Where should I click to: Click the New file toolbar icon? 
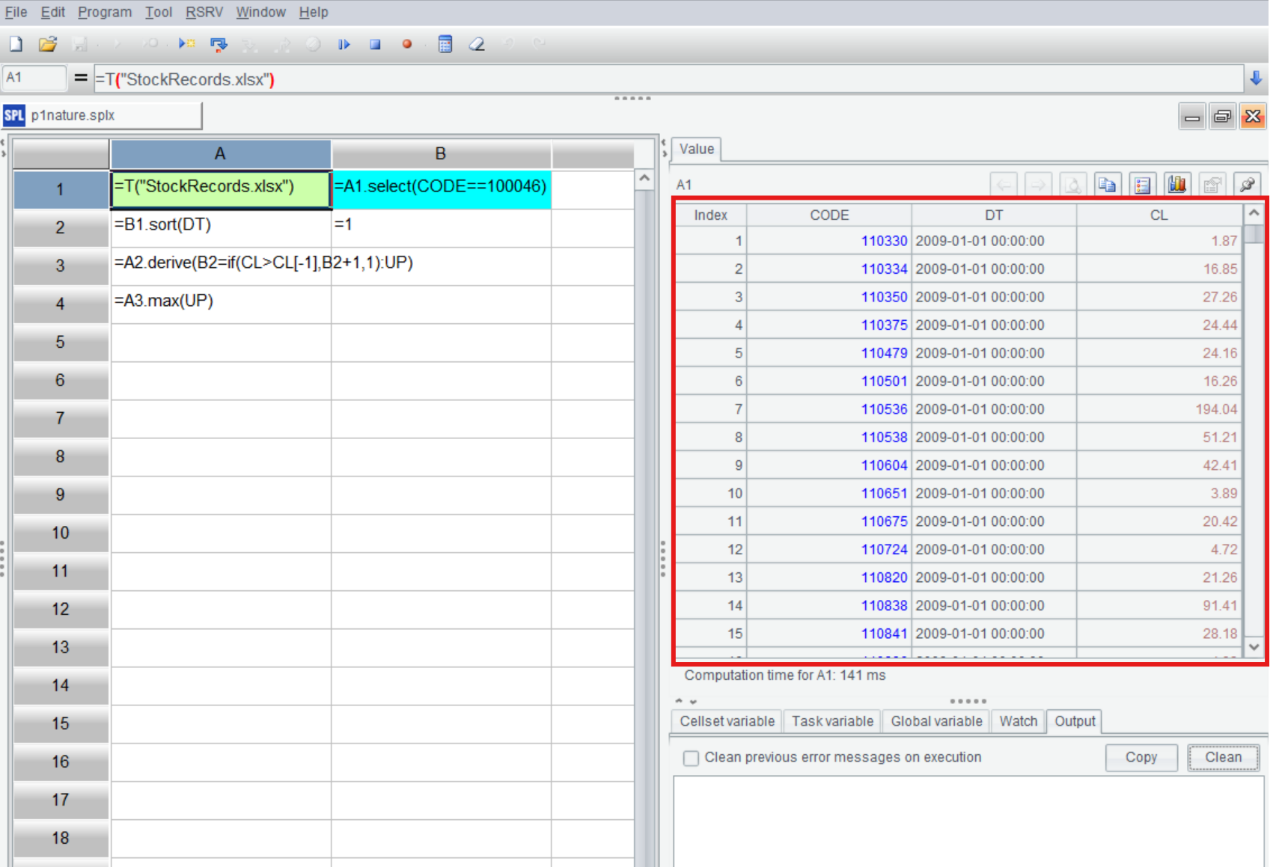[x=16, y=44]
